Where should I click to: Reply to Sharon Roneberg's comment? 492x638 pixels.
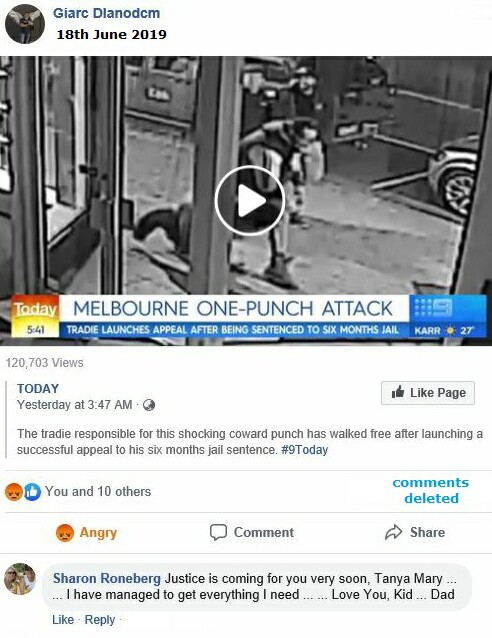click(100, 620)
